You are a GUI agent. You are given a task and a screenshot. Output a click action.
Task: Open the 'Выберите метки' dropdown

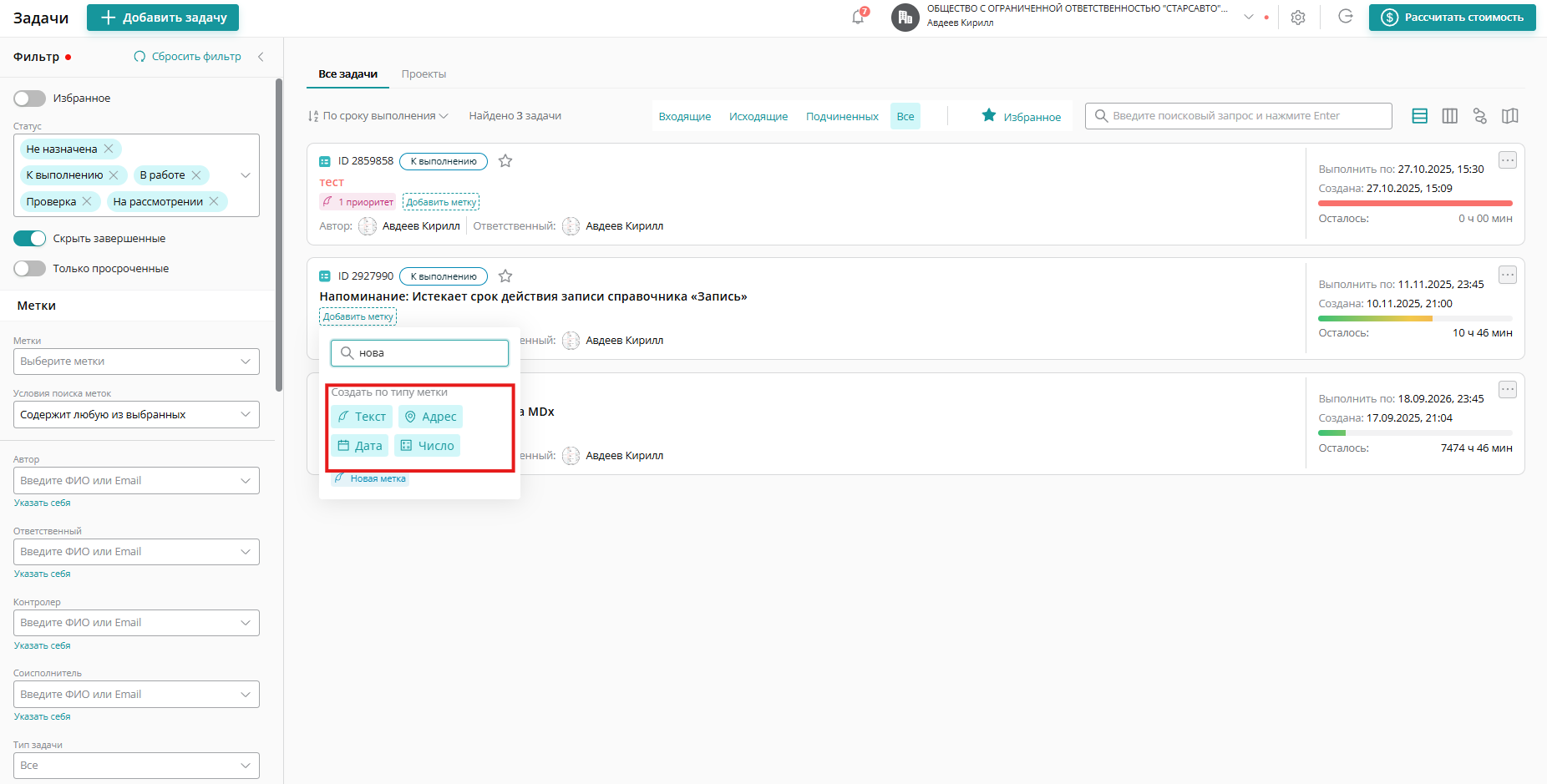(136, 362)
